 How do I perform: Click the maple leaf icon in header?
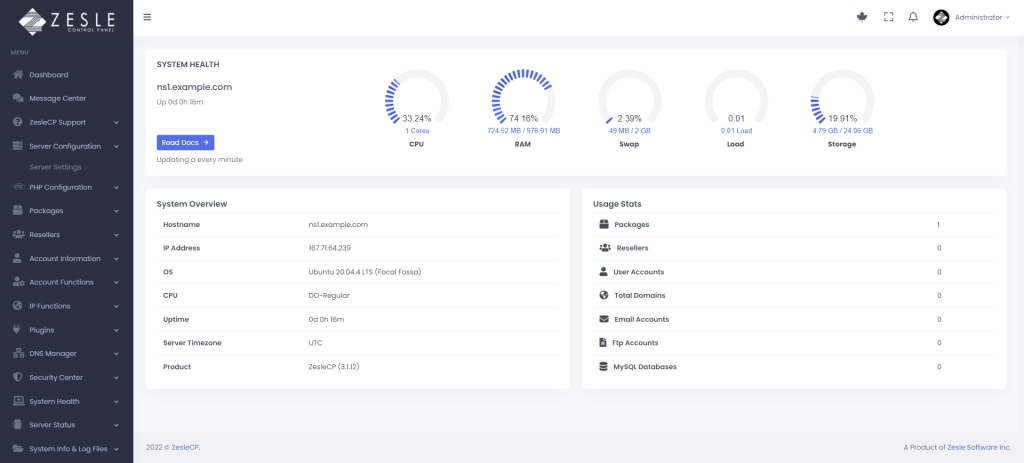(862, 17)
